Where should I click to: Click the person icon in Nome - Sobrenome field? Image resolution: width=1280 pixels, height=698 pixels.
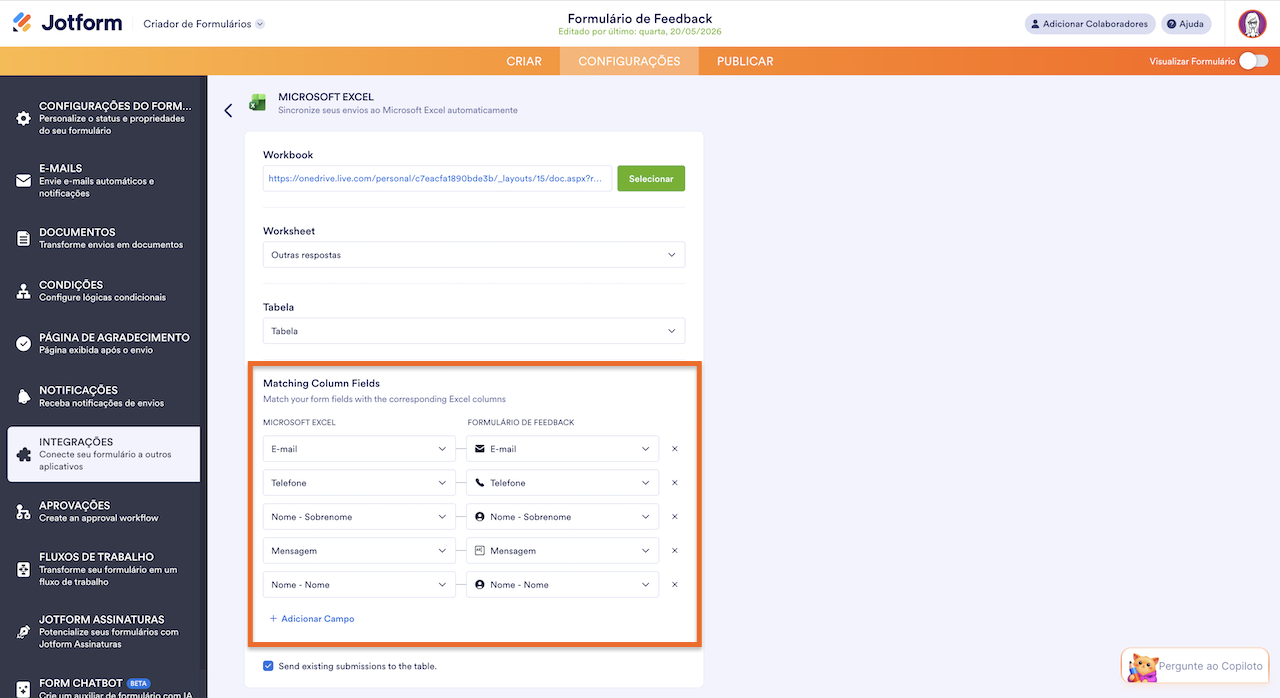480,517
